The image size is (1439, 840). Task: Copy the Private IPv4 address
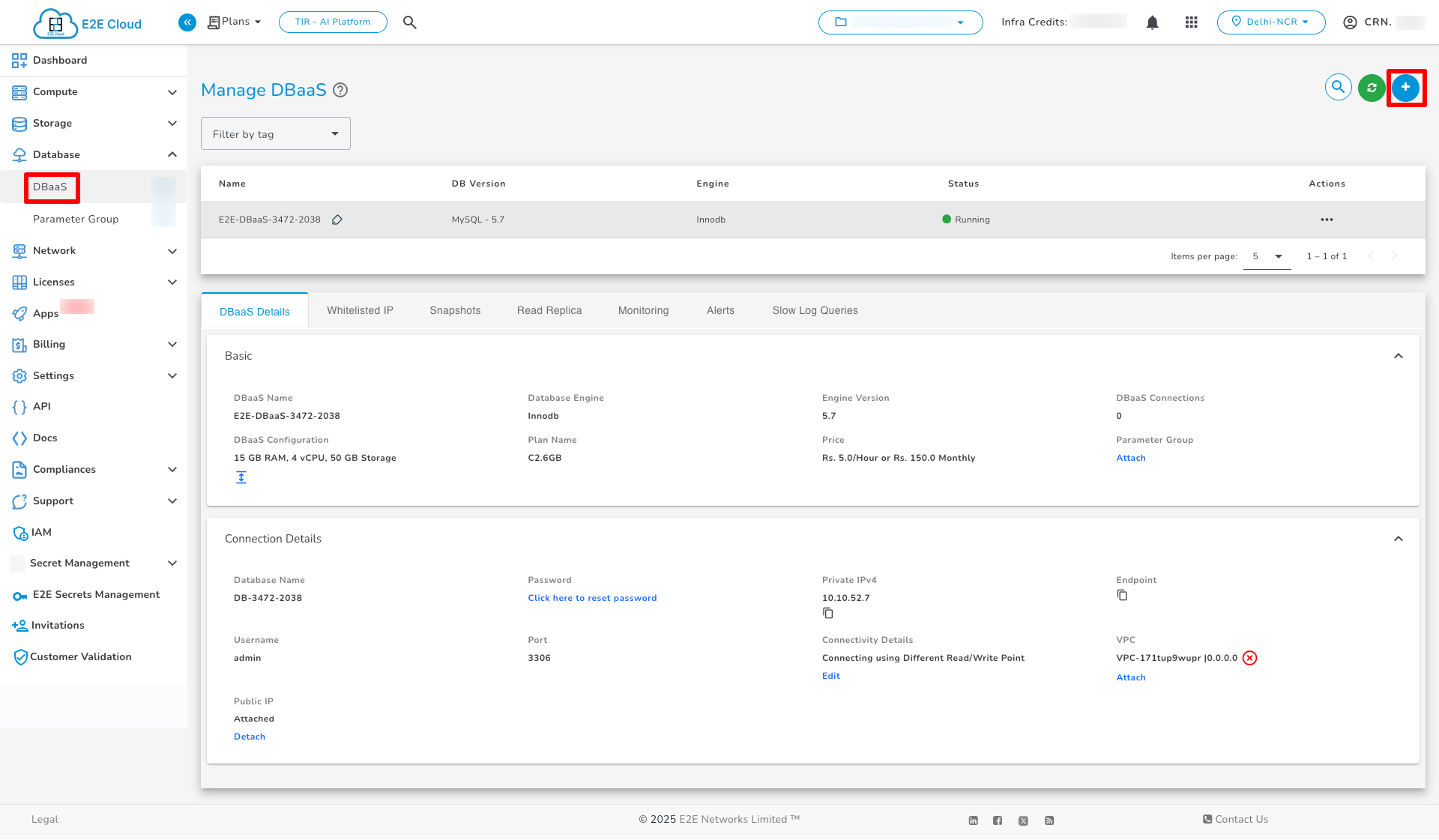[827, 613]
